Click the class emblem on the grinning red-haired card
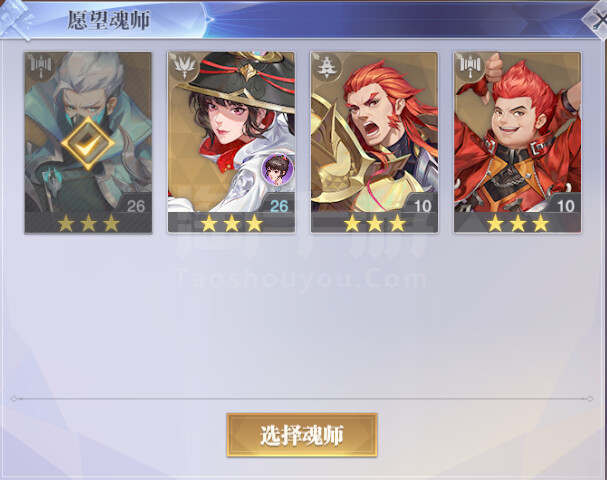The width and height of the screenshot is (607, 480). pos(470,65)
